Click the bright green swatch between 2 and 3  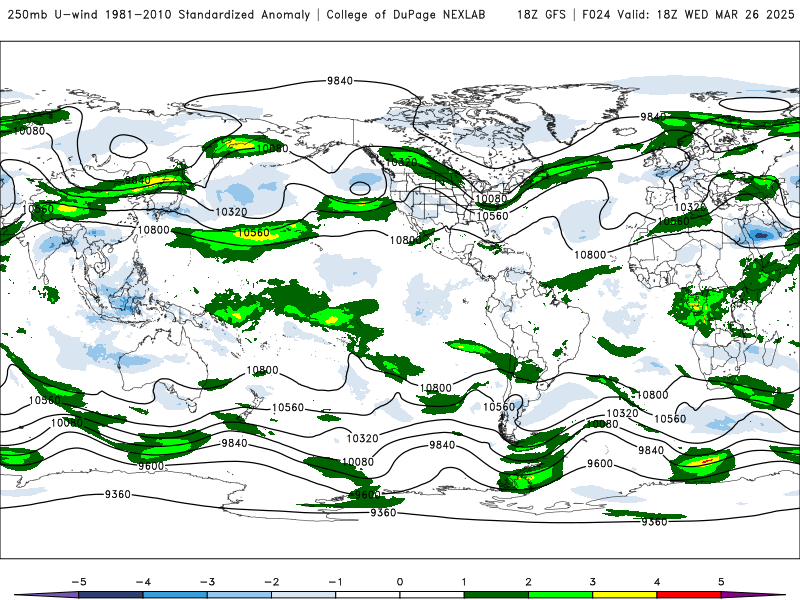[561, 595]
